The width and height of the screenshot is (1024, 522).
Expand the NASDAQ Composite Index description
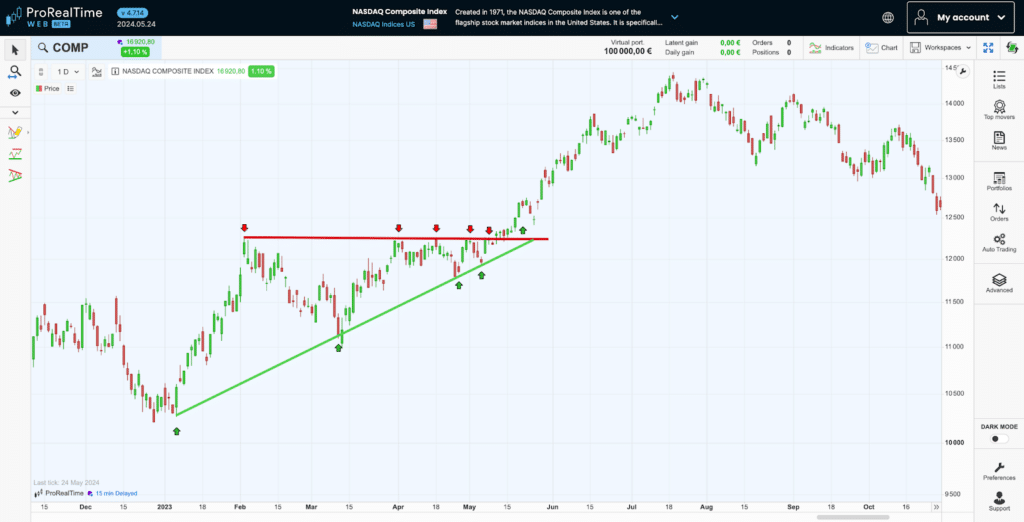pyautogui.click(x=675, y=18)
